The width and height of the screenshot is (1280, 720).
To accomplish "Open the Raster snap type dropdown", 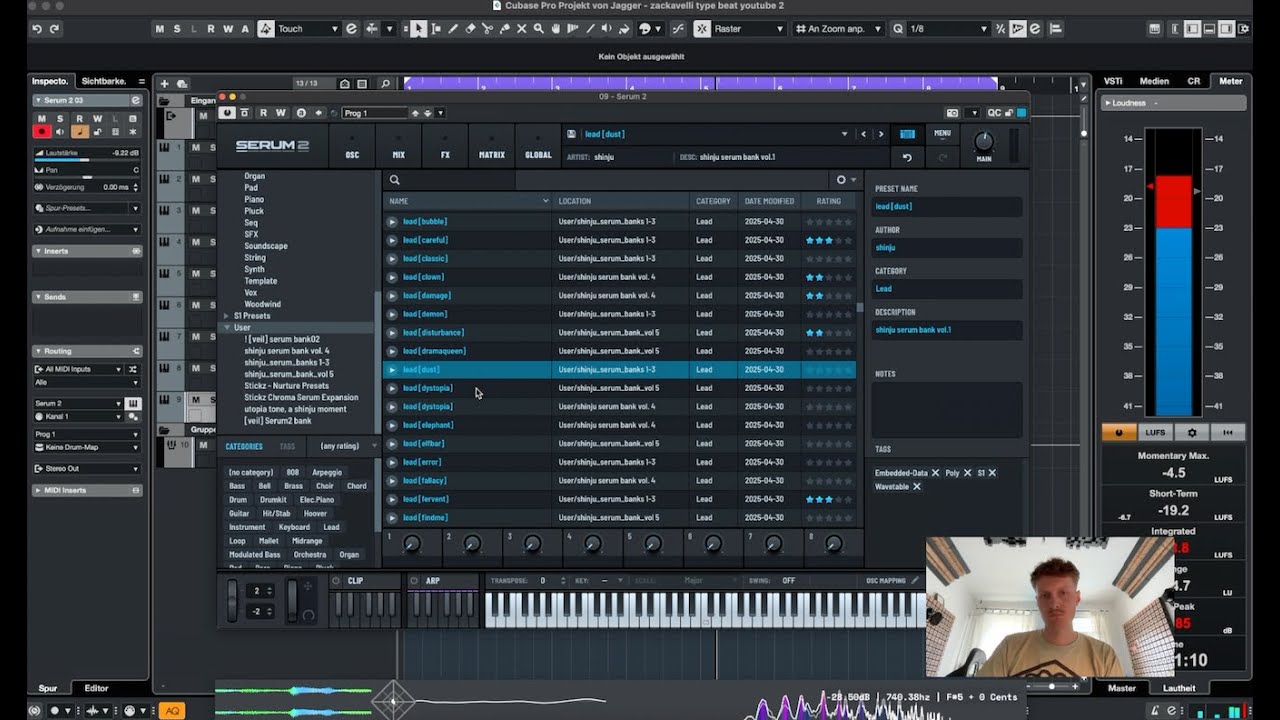I will tap(750, 29).
